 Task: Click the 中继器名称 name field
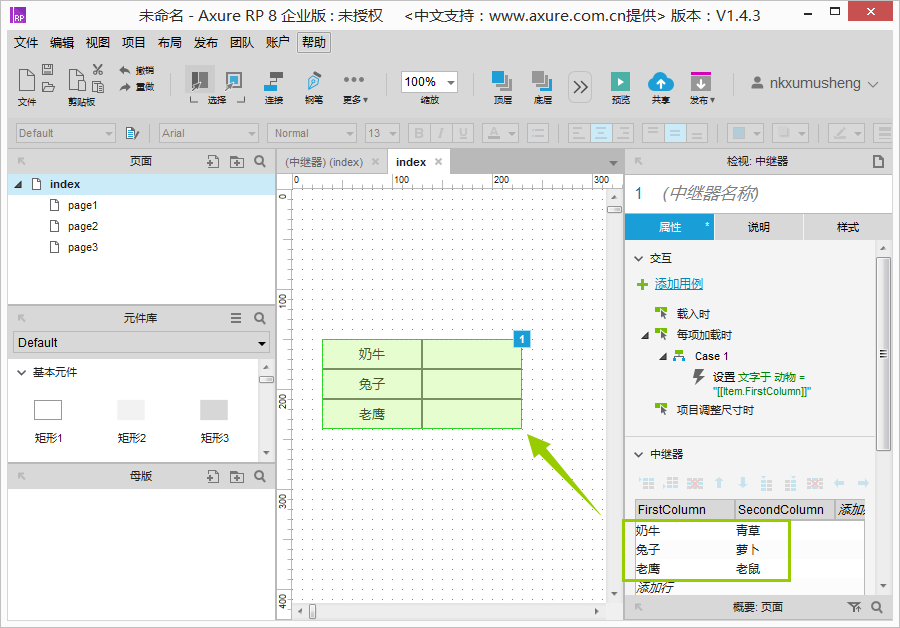coord(711,193)
